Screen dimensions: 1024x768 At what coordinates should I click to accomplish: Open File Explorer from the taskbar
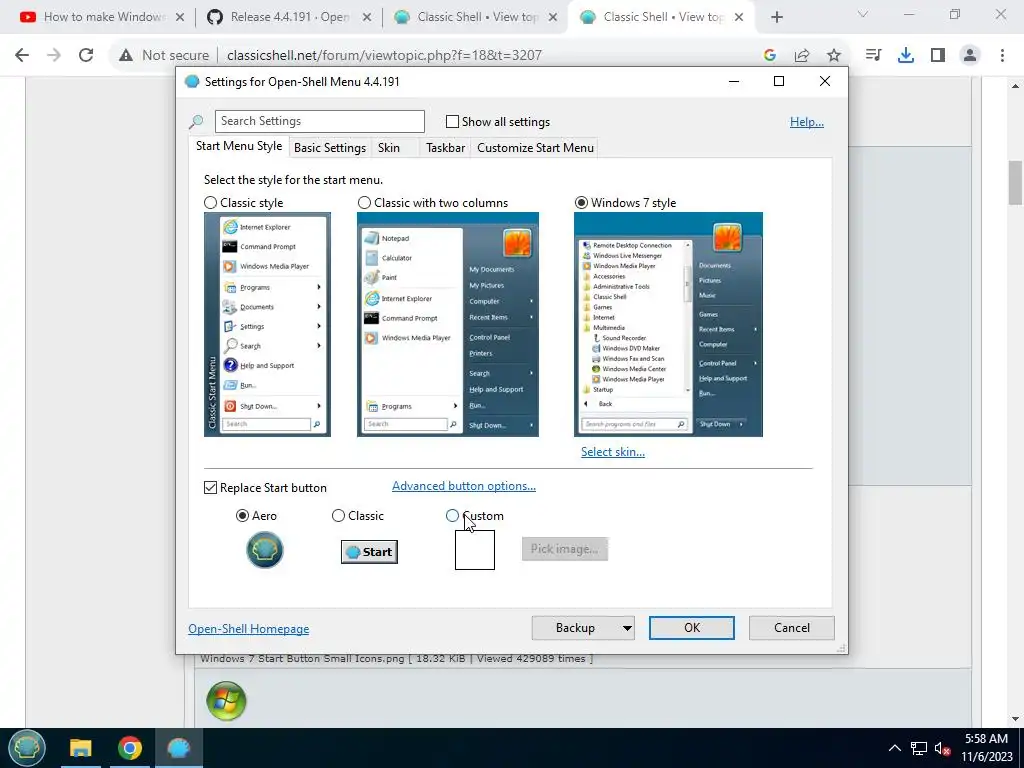click(80, 748)
